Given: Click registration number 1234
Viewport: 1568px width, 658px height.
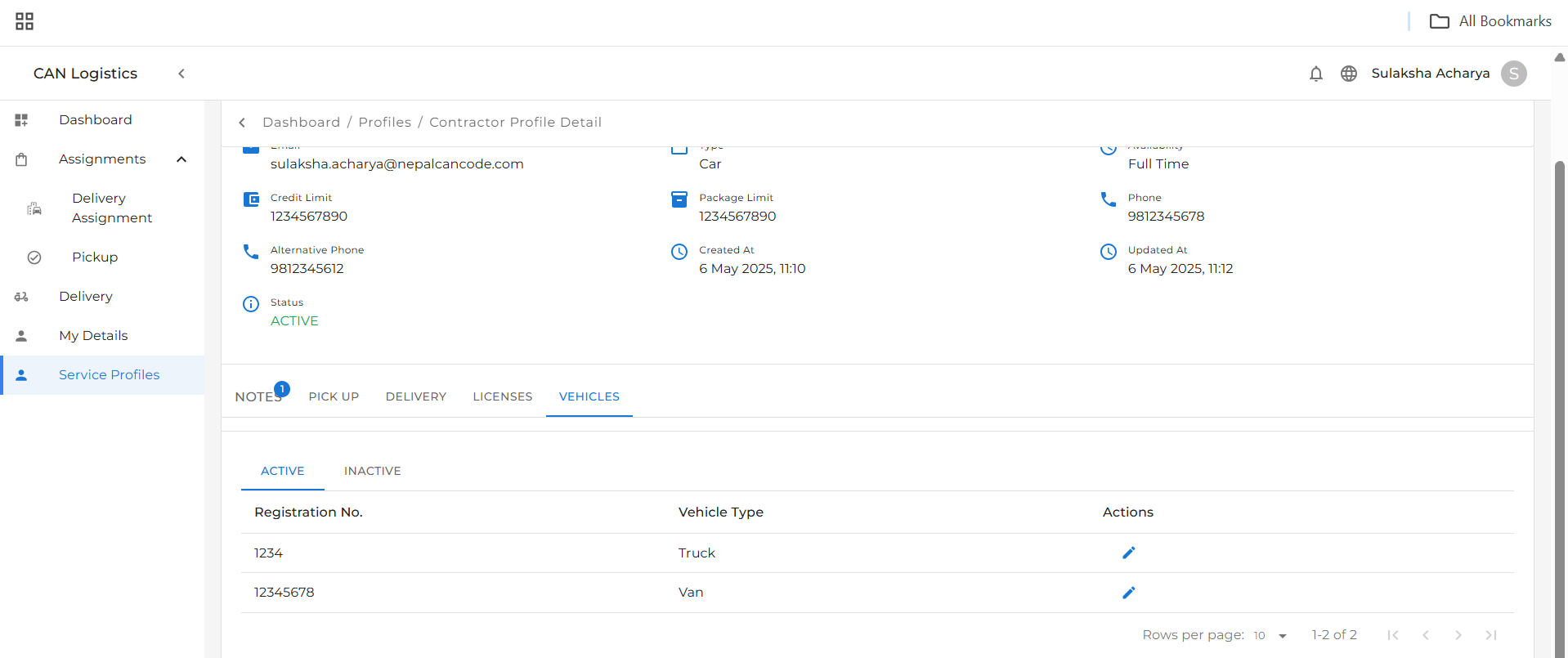Looking at the screenshot, I should (268, 553).
